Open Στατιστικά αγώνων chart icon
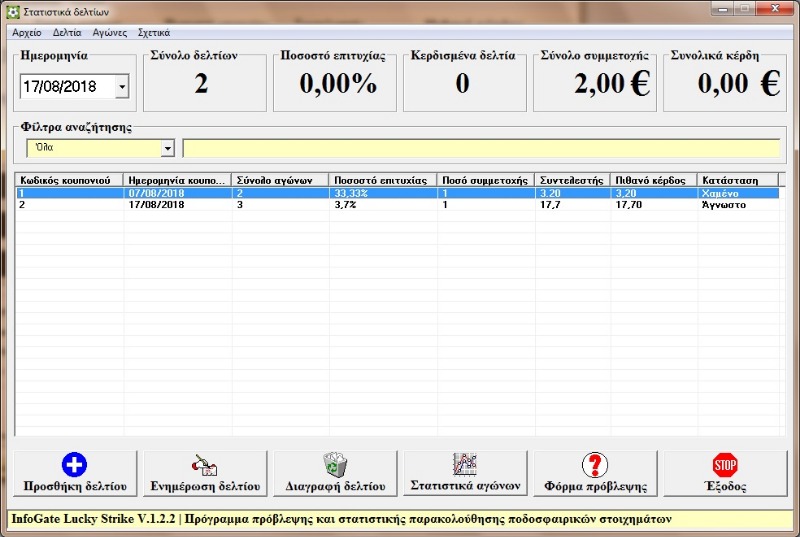Image resolution: width=800 pixels, height=537 pixels. click(x=465, y=463)
